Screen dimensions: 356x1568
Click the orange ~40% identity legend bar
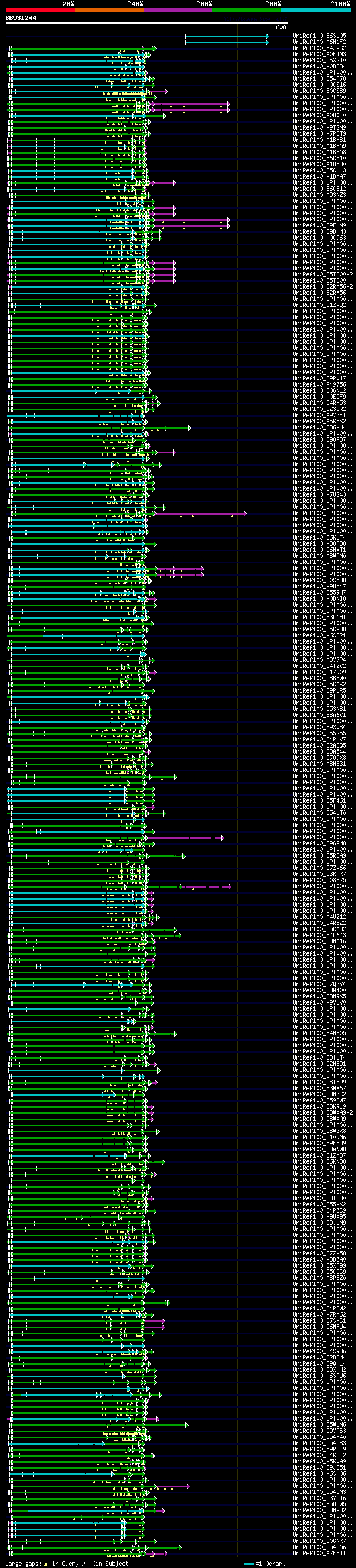coord(109,10)
